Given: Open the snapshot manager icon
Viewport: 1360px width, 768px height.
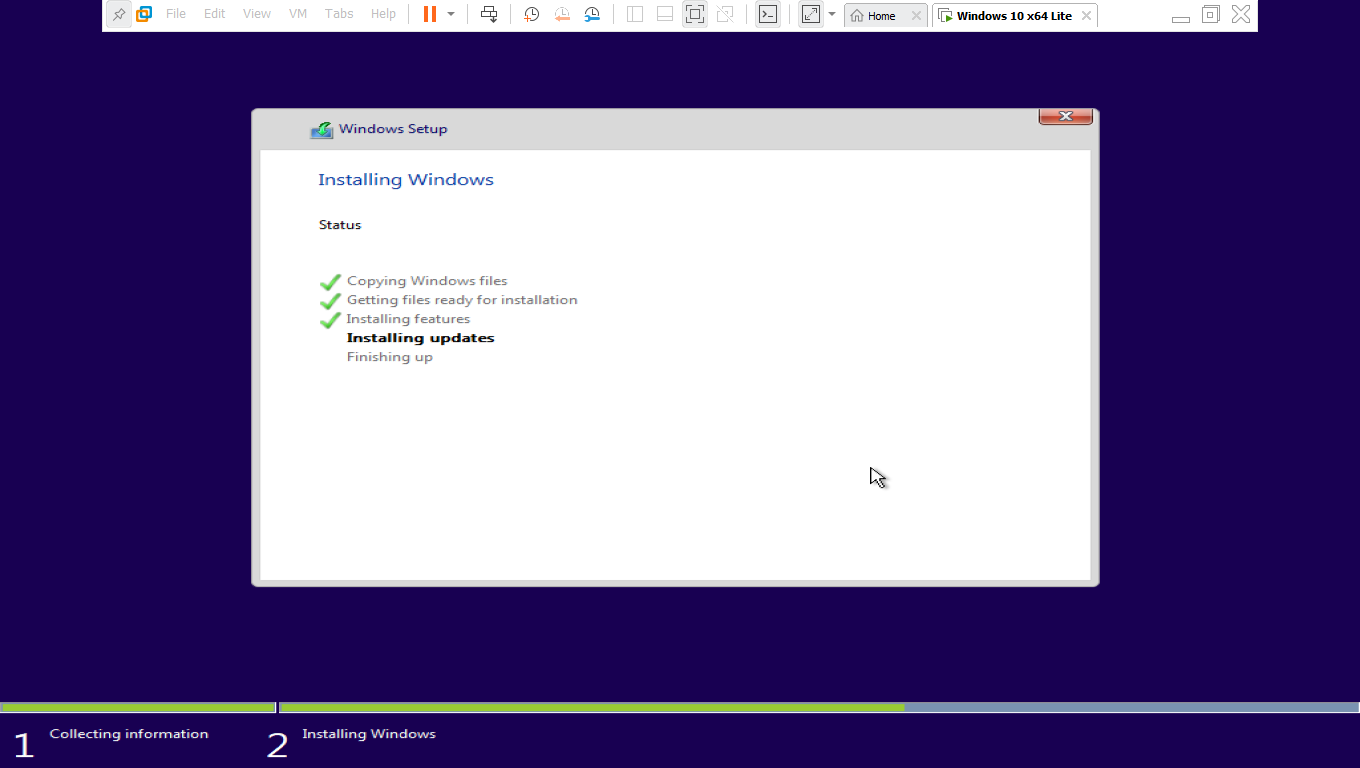Looking at the screenshot, I should point(592,14).
